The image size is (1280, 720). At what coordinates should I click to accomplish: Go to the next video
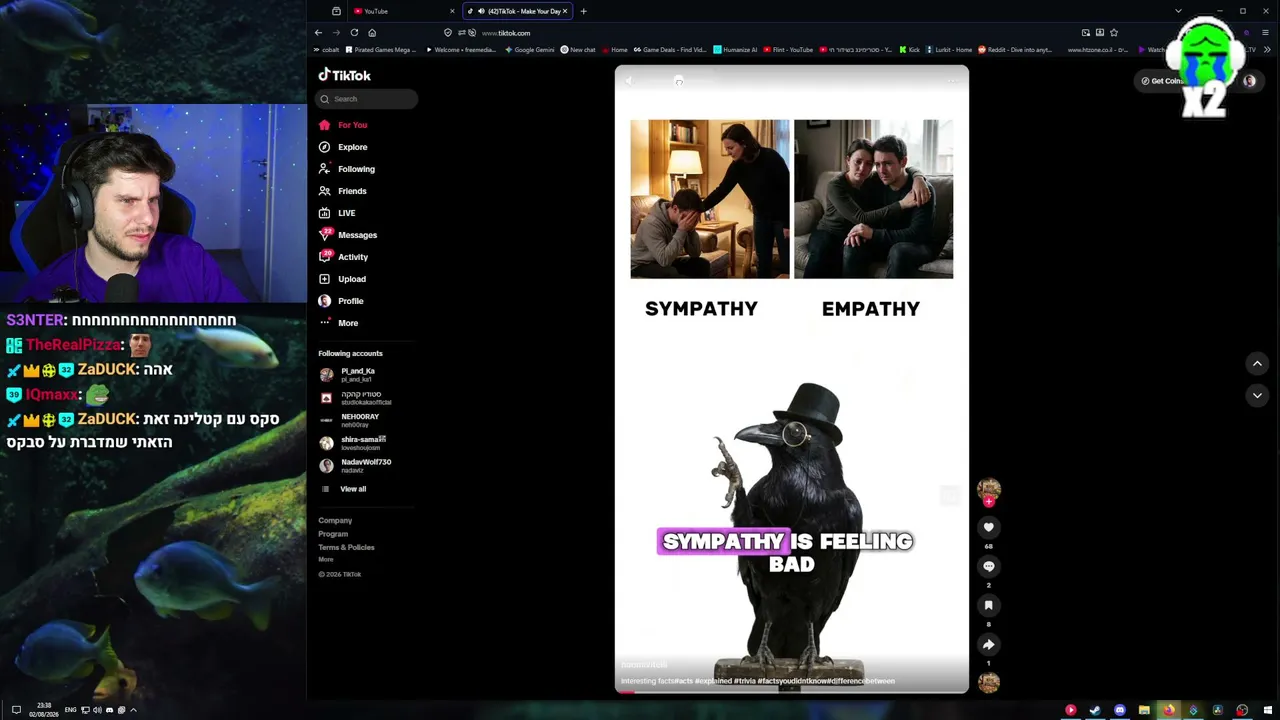(1257, 395)
